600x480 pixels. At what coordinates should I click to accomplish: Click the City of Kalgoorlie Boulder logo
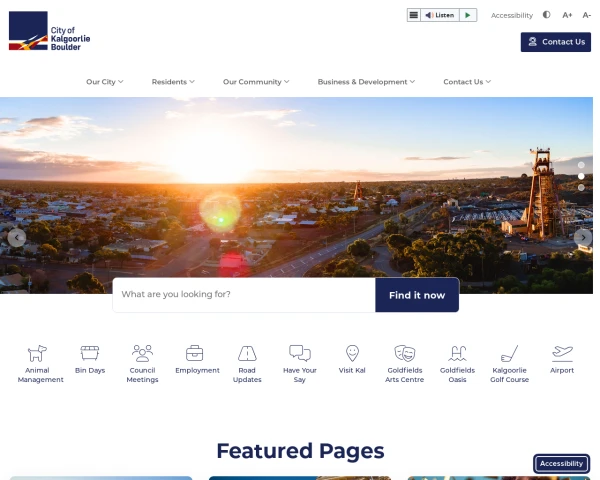pos(49,31)
